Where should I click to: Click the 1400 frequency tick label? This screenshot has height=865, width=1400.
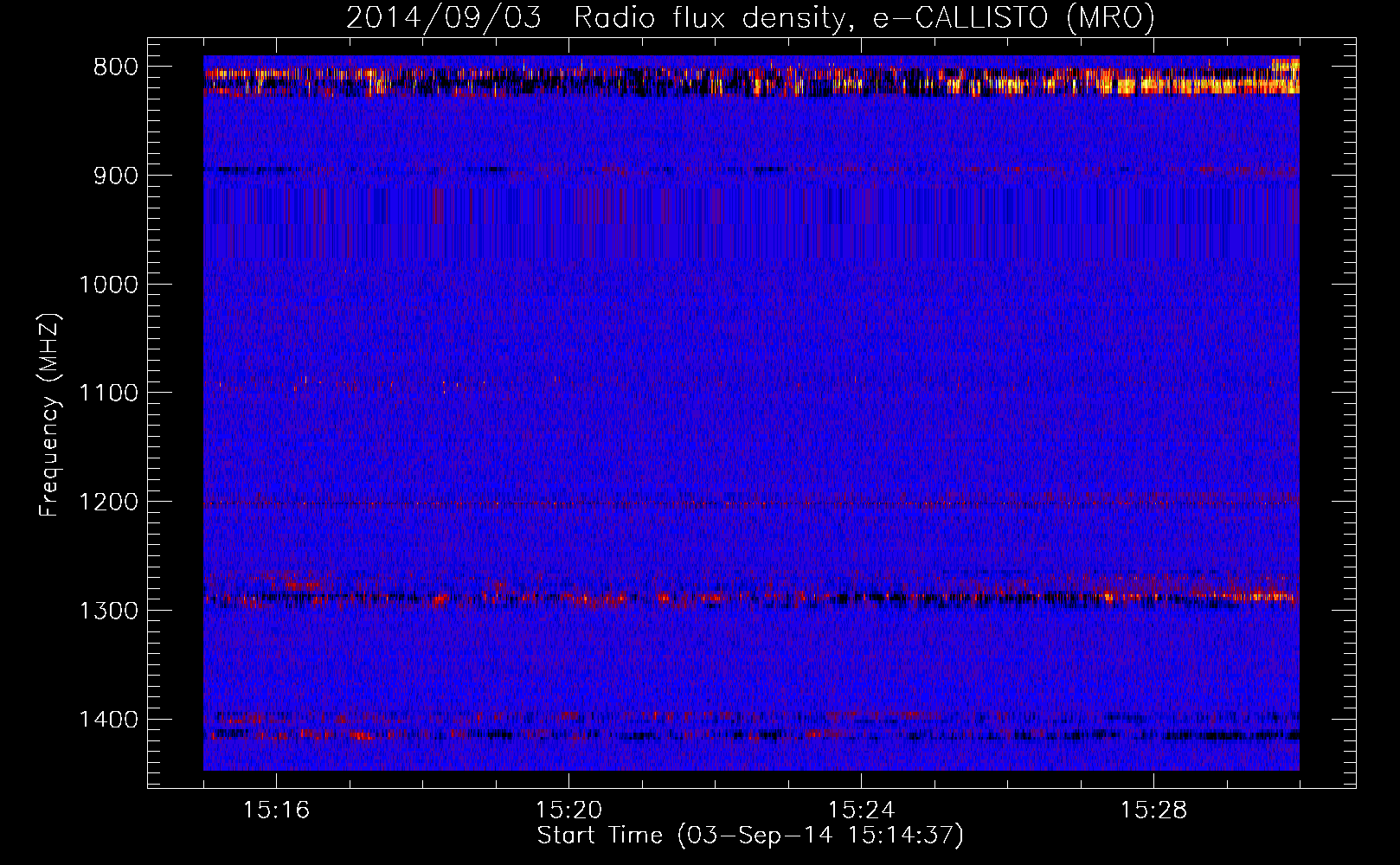tap(108, 720)
